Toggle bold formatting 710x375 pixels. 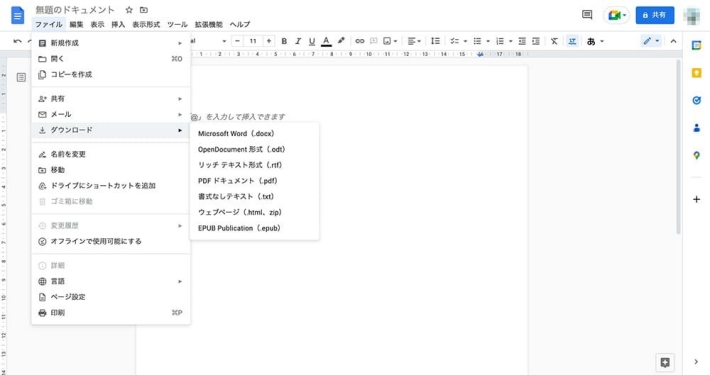point(284,41)
